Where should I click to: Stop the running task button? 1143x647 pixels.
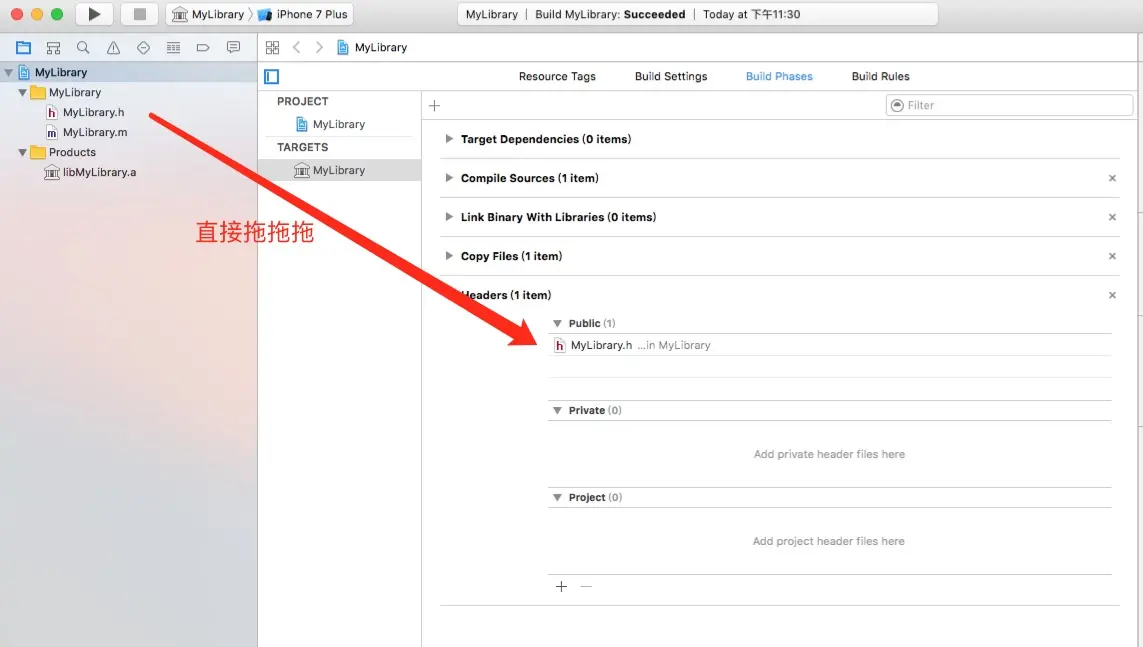140,14
